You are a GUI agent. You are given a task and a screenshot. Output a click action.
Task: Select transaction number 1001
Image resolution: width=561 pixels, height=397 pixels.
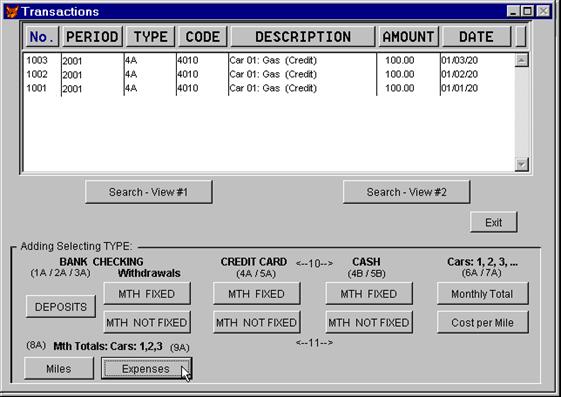coord(37,88)
